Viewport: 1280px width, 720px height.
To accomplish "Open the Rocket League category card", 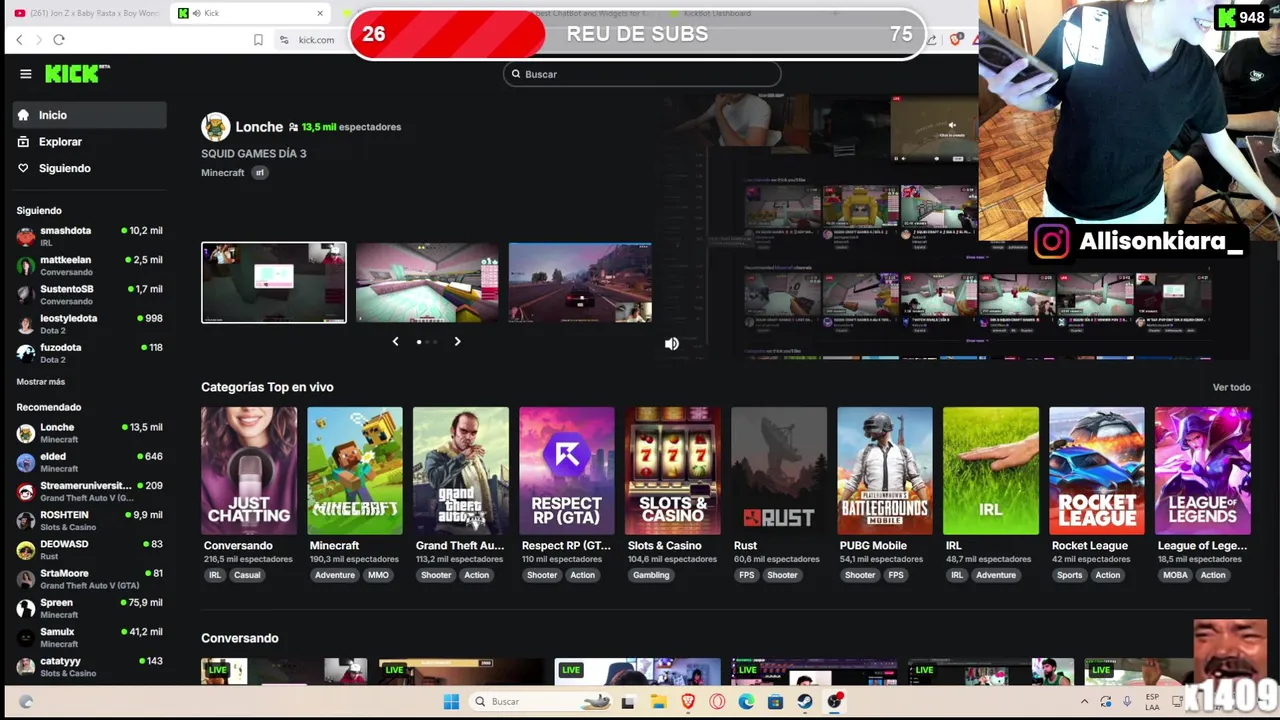I will [x=1097, y=471].
